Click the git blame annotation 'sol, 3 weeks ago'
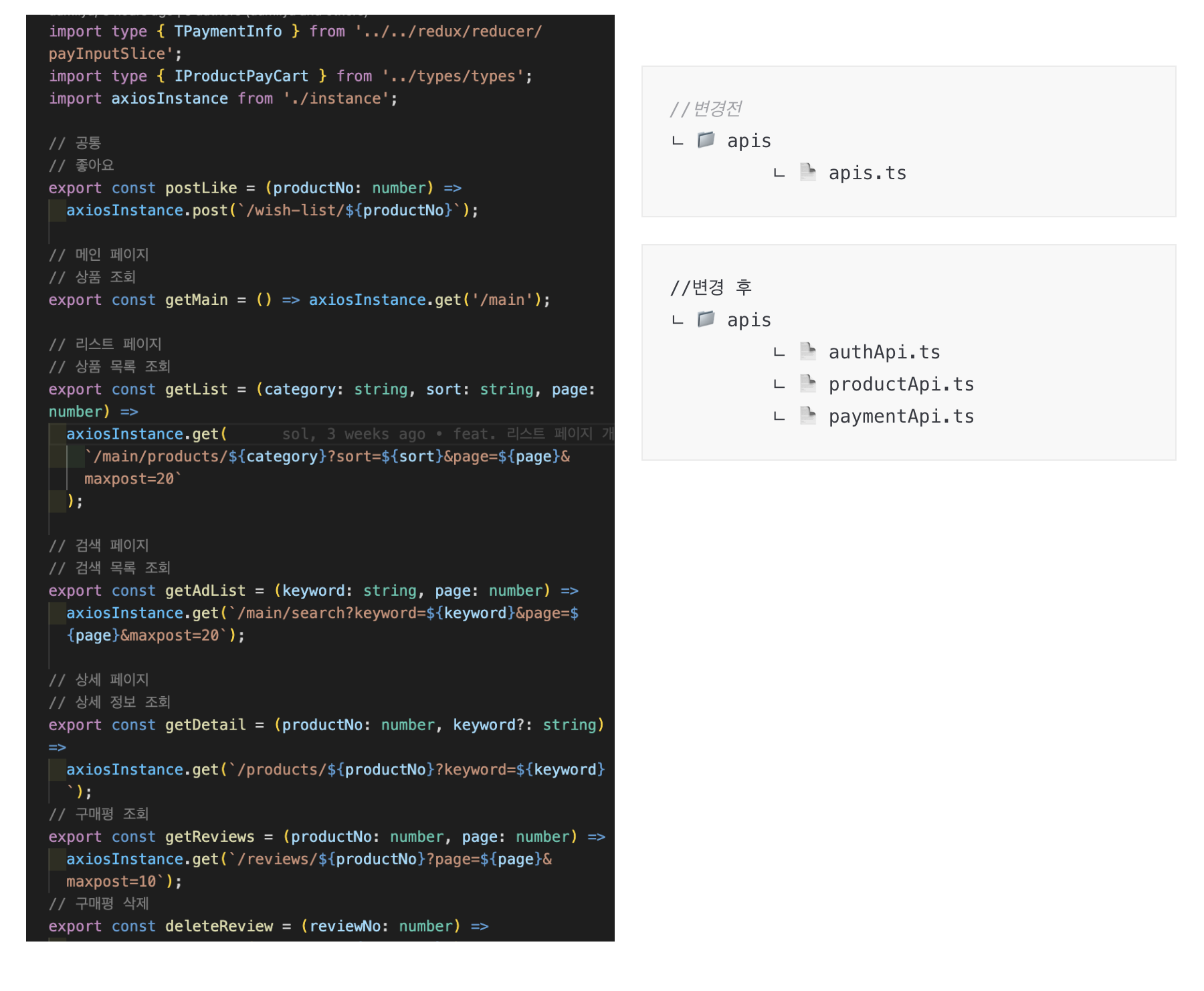 coord(353,434)
